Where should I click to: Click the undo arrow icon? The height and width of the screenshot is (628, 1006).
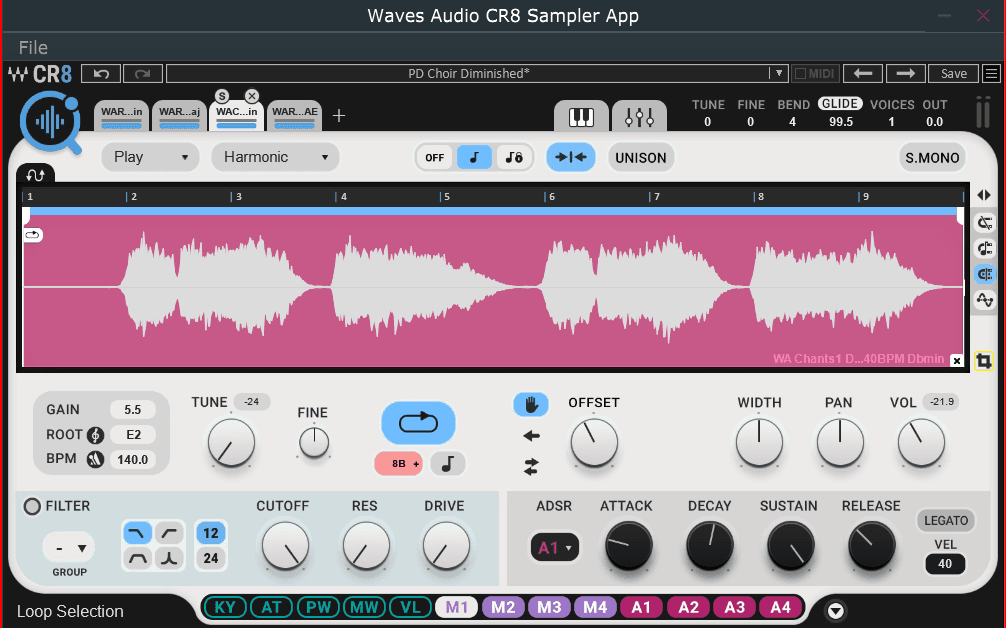[x=101, y=73]
